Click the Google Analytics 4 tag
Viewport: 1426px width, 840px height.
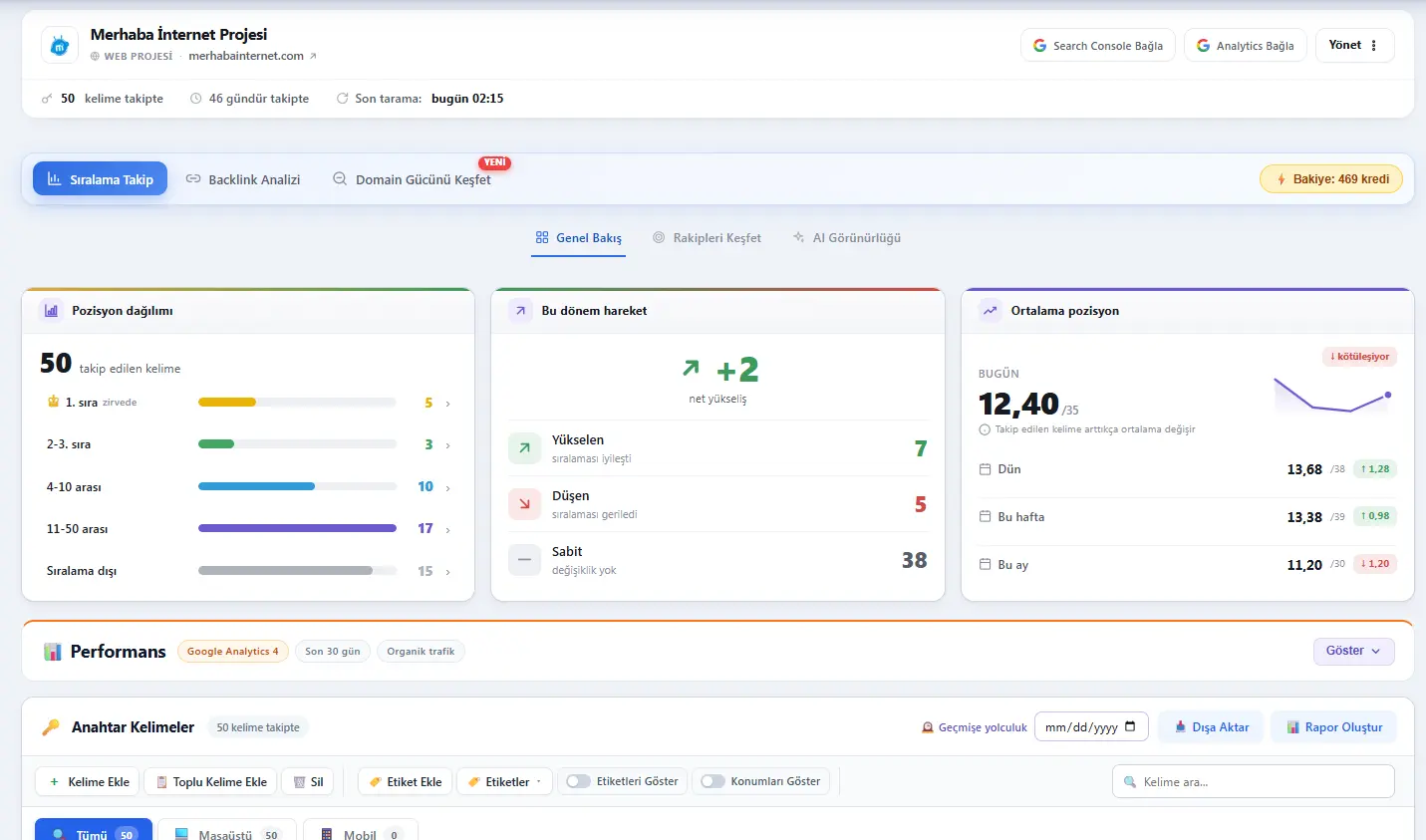[x=233, y=652]
